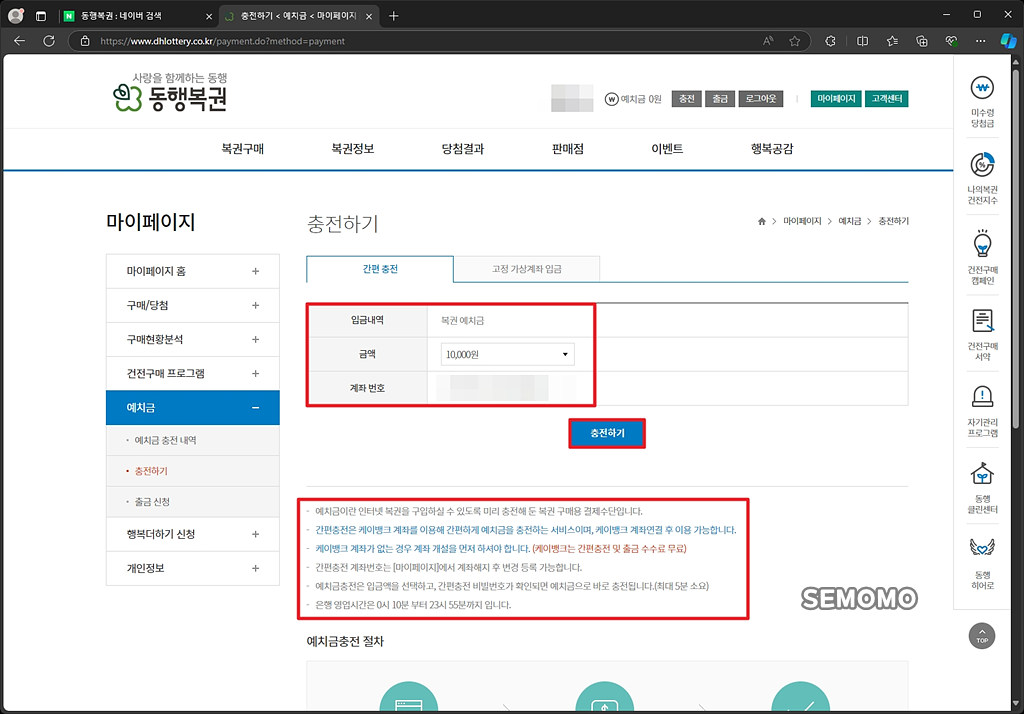The width and height of the screenshot is (1024, 714).
Task: Click the header 충전 button
Action: point(686,99)
